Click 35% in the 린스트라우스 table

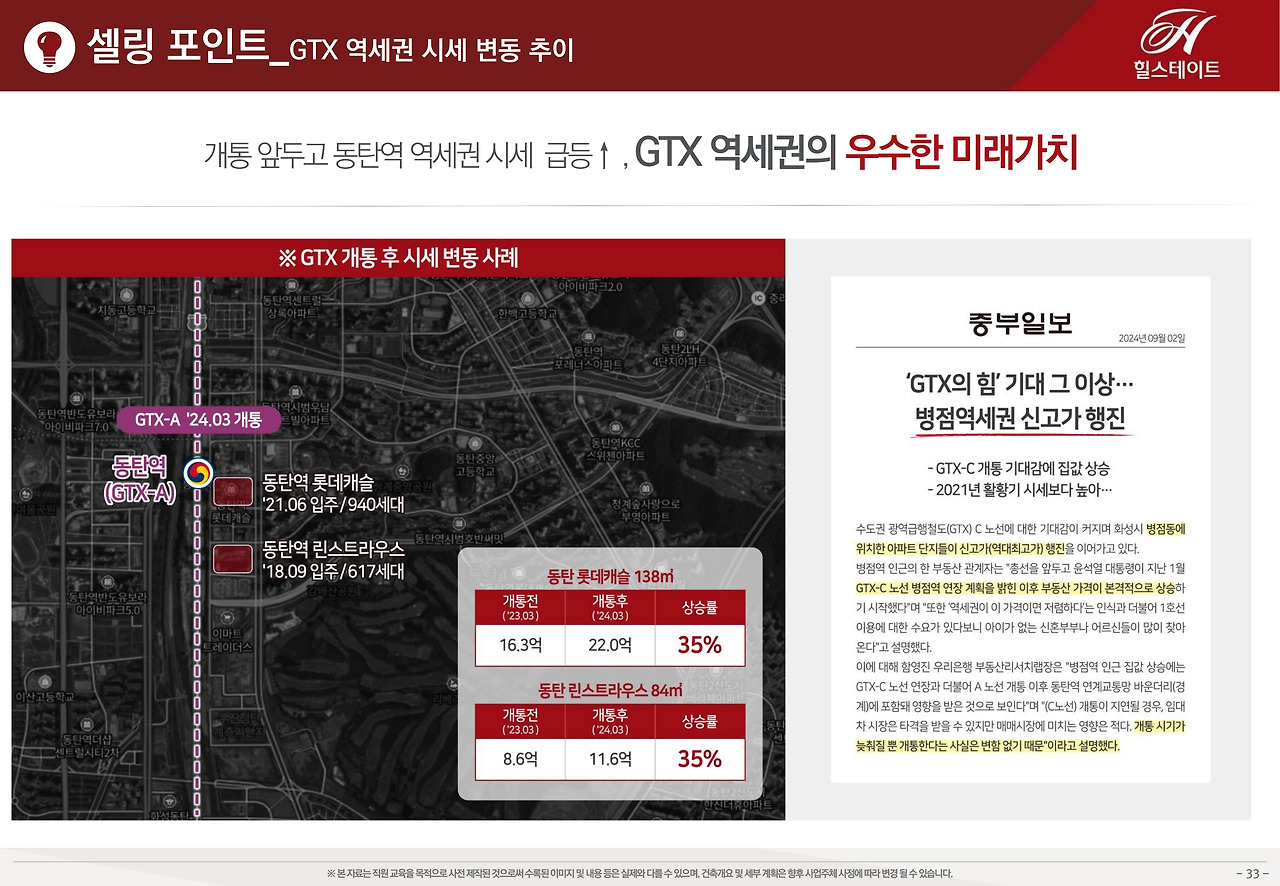pyautogui.click(x=700, y=759)
